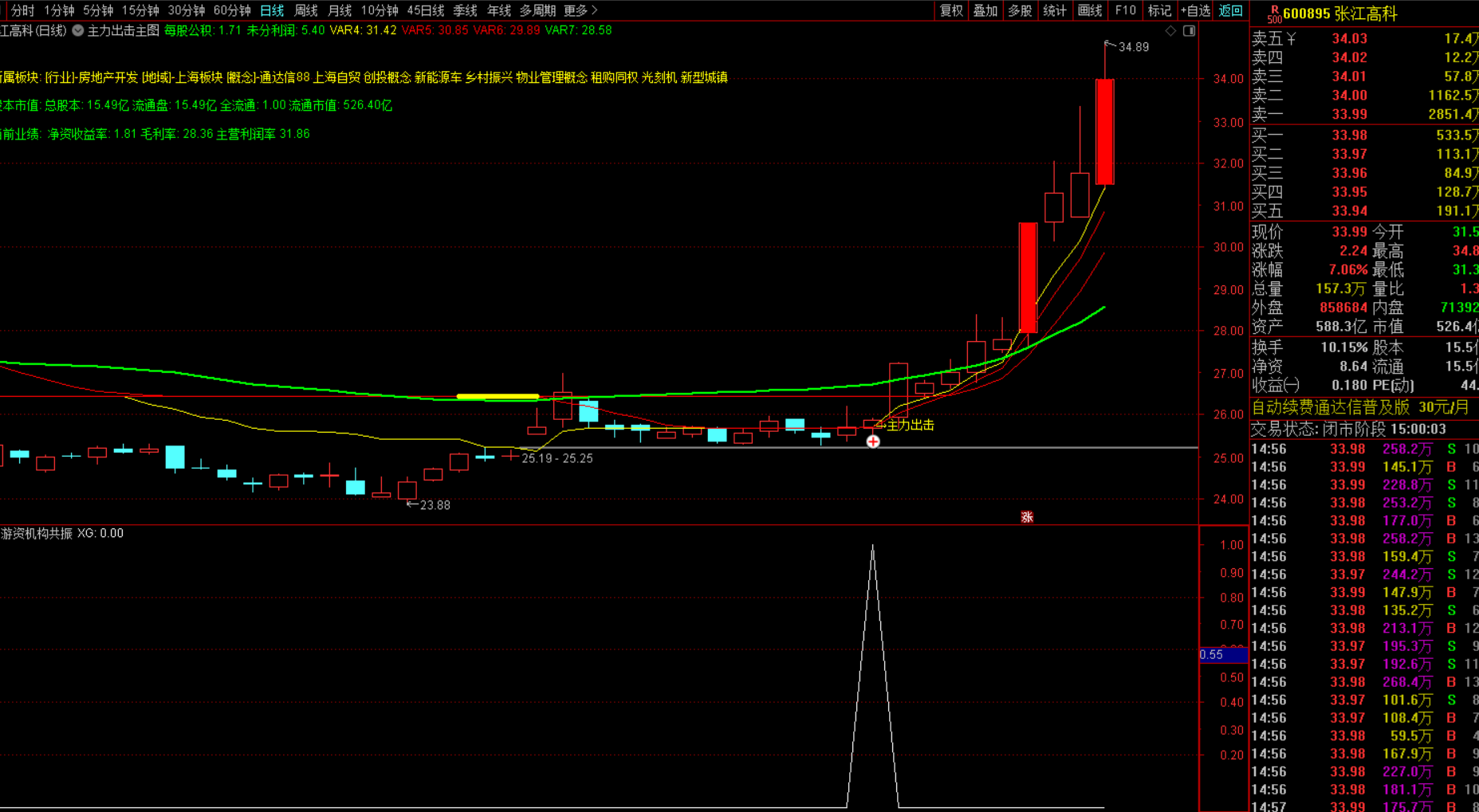Click the 游资机构共振 indicator label
Image resolution: width=1479 pixels, height=812 pixels.
[37, 533]
